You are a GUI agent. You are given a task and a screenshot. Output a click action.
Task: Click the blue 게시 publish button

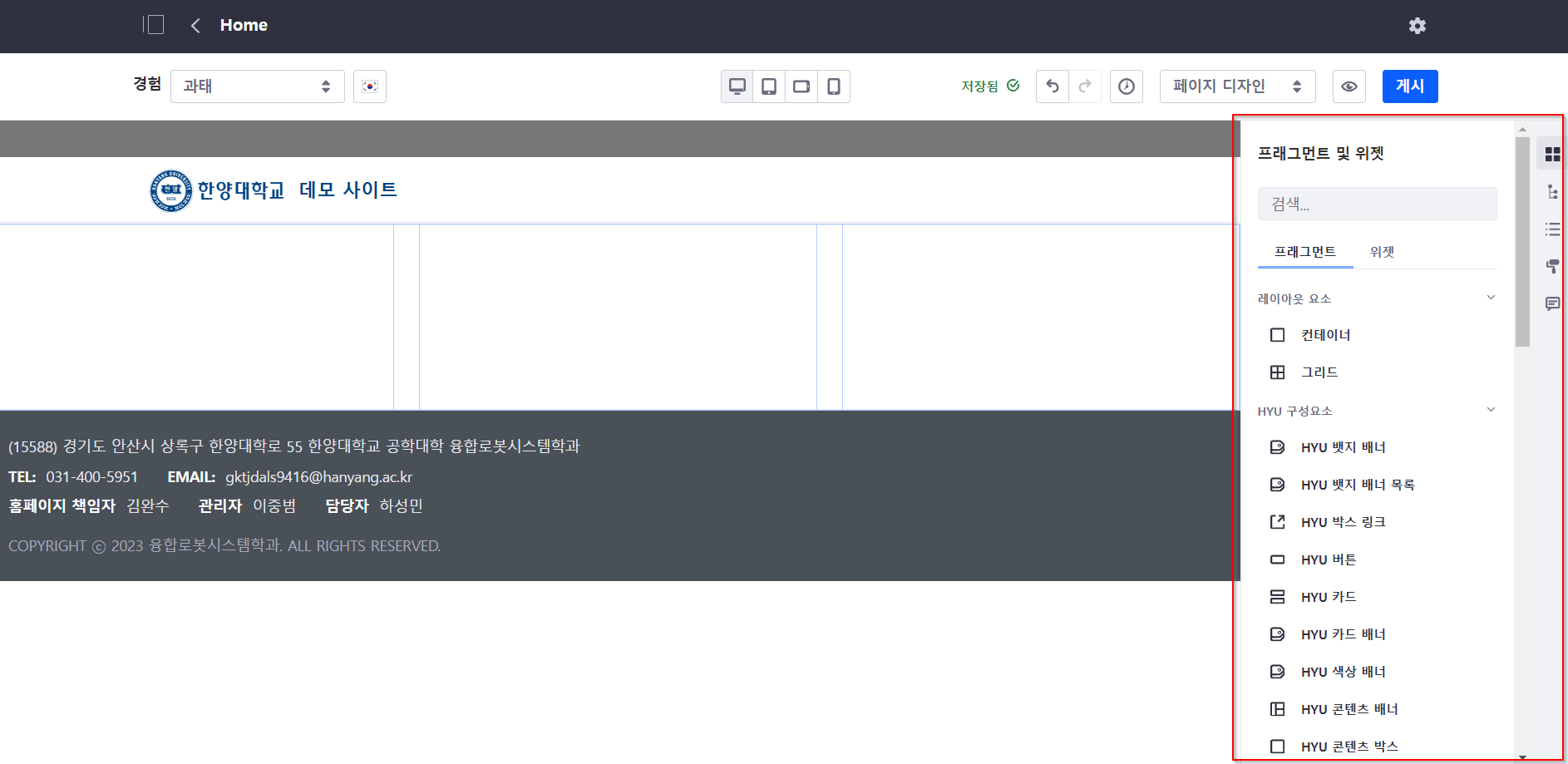click(1409, 86)
